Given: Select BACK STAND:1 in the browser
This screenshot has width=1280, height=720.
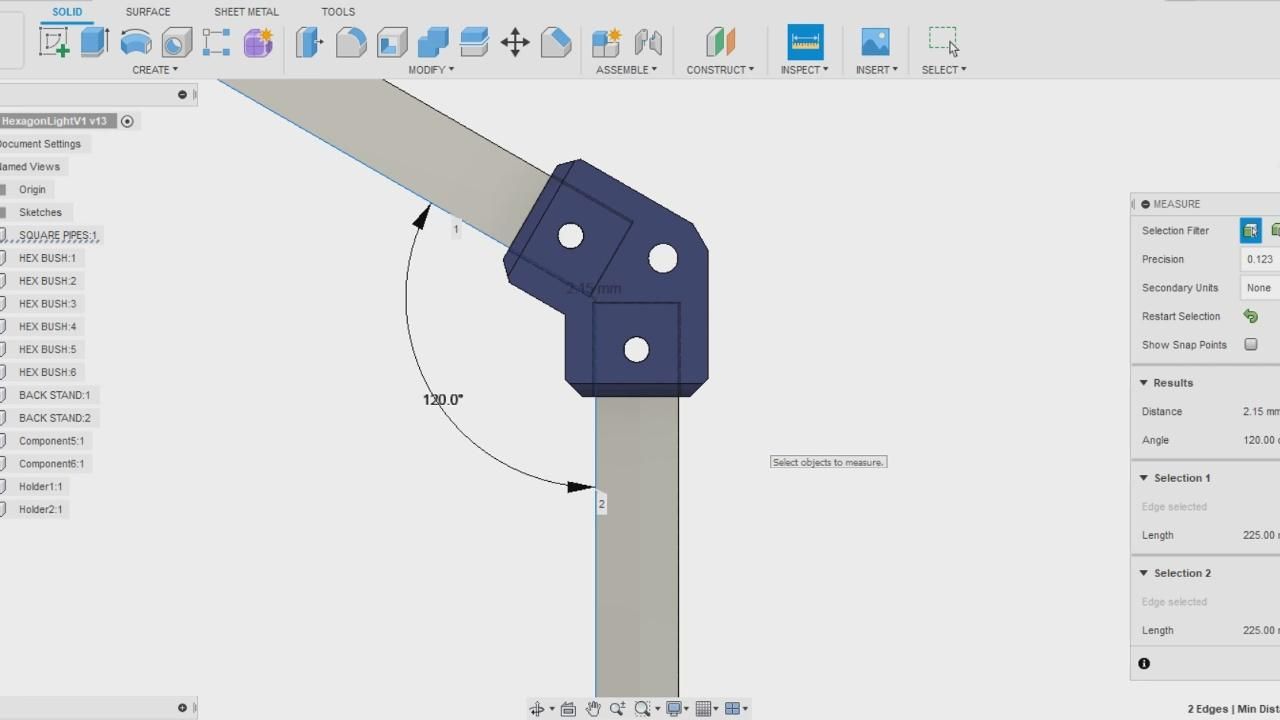Looking at the screenshot, I should 54,395.
